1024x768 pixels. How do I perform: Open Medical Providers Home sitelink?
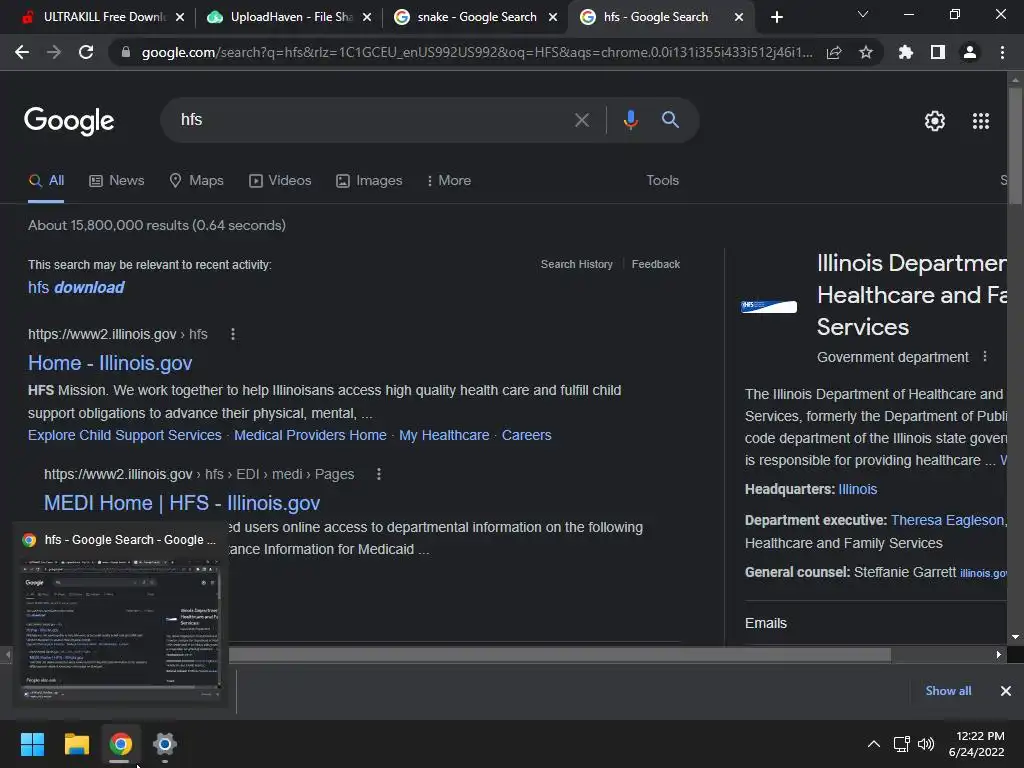(x=310, y=435)
